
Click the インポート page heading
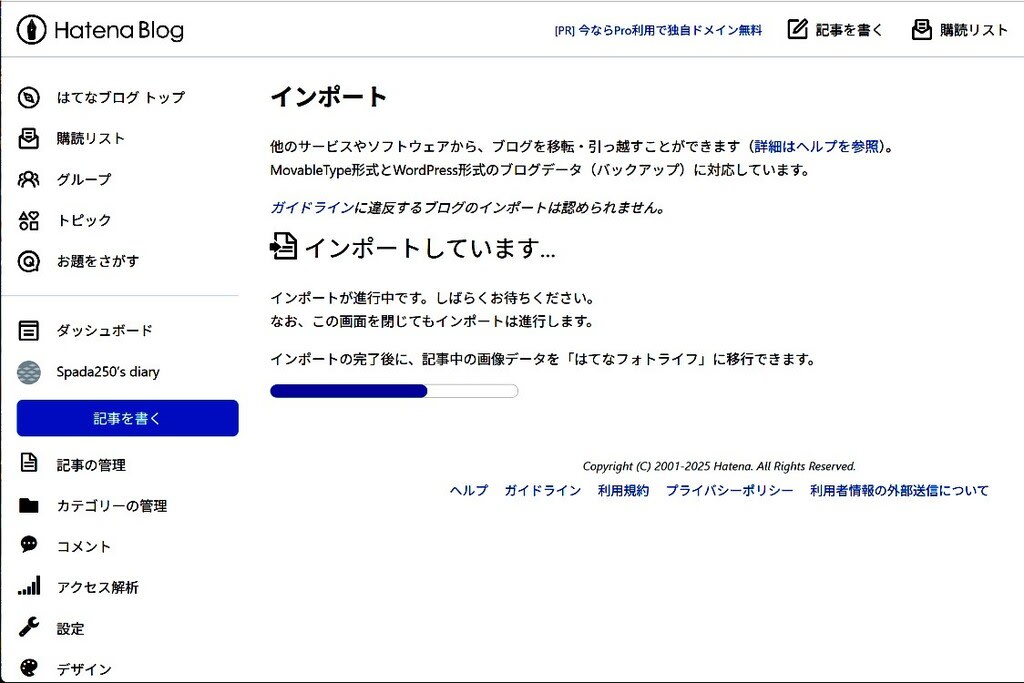tap(328, 97)
